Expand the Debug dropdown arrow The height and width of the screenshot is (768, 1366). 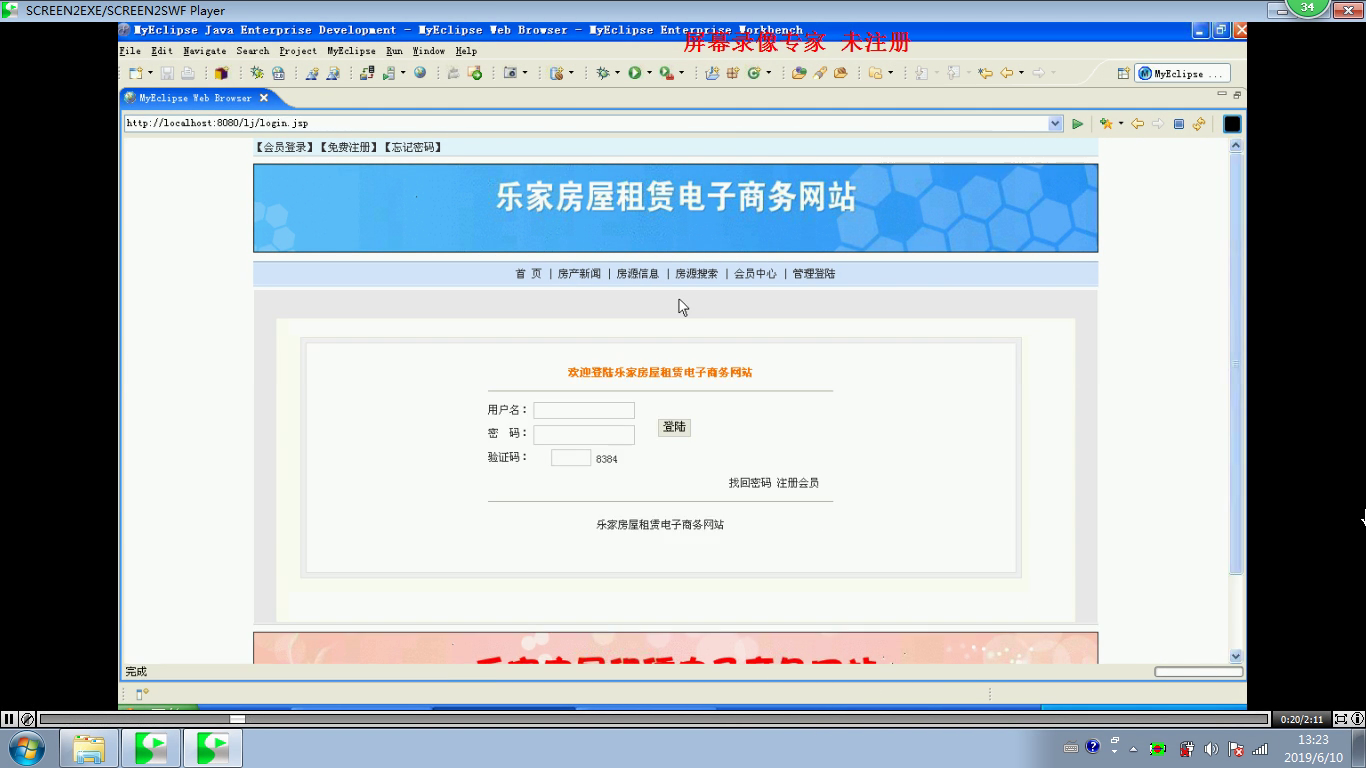(617, 73)
